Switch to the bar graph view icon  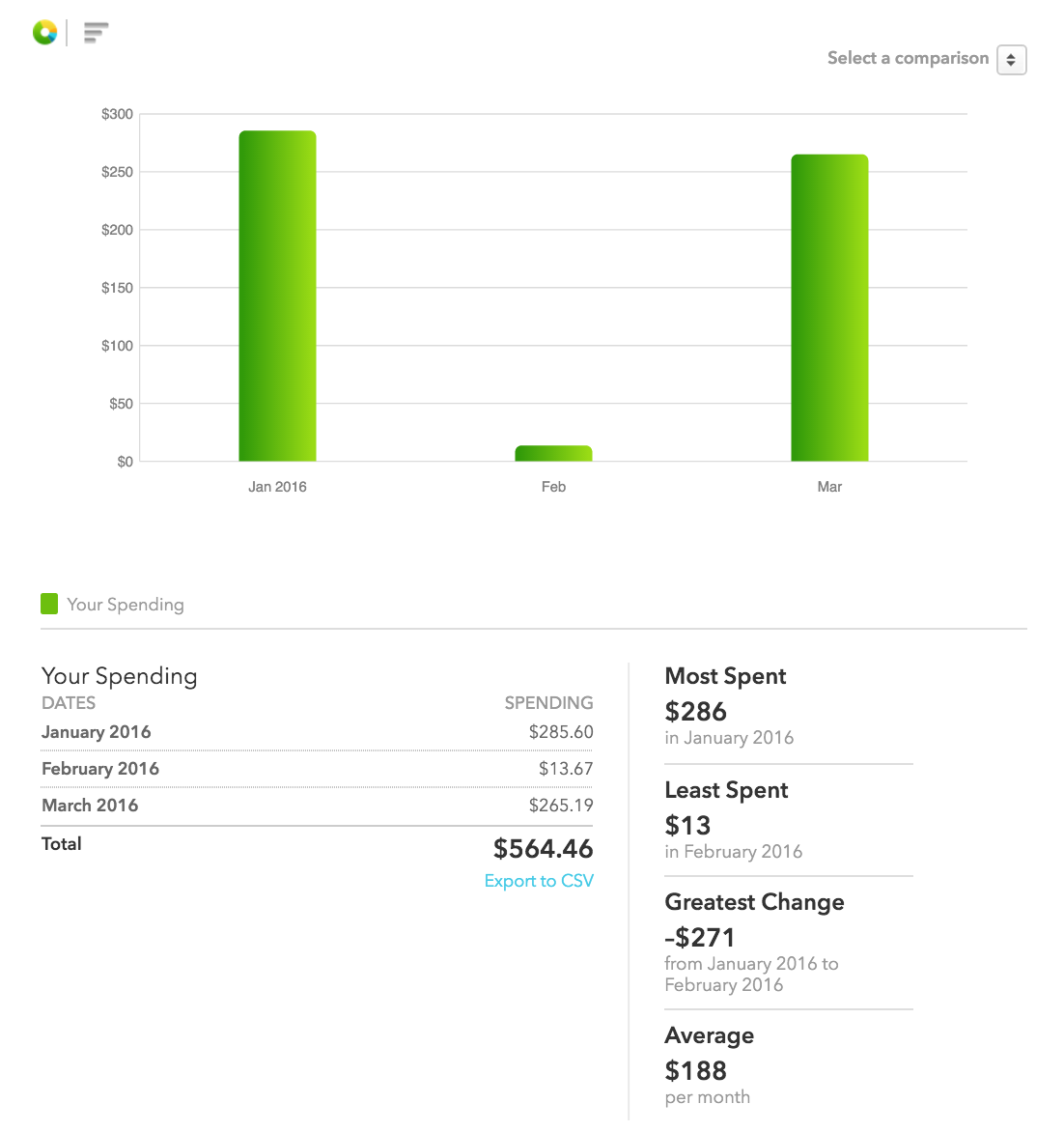96,33
